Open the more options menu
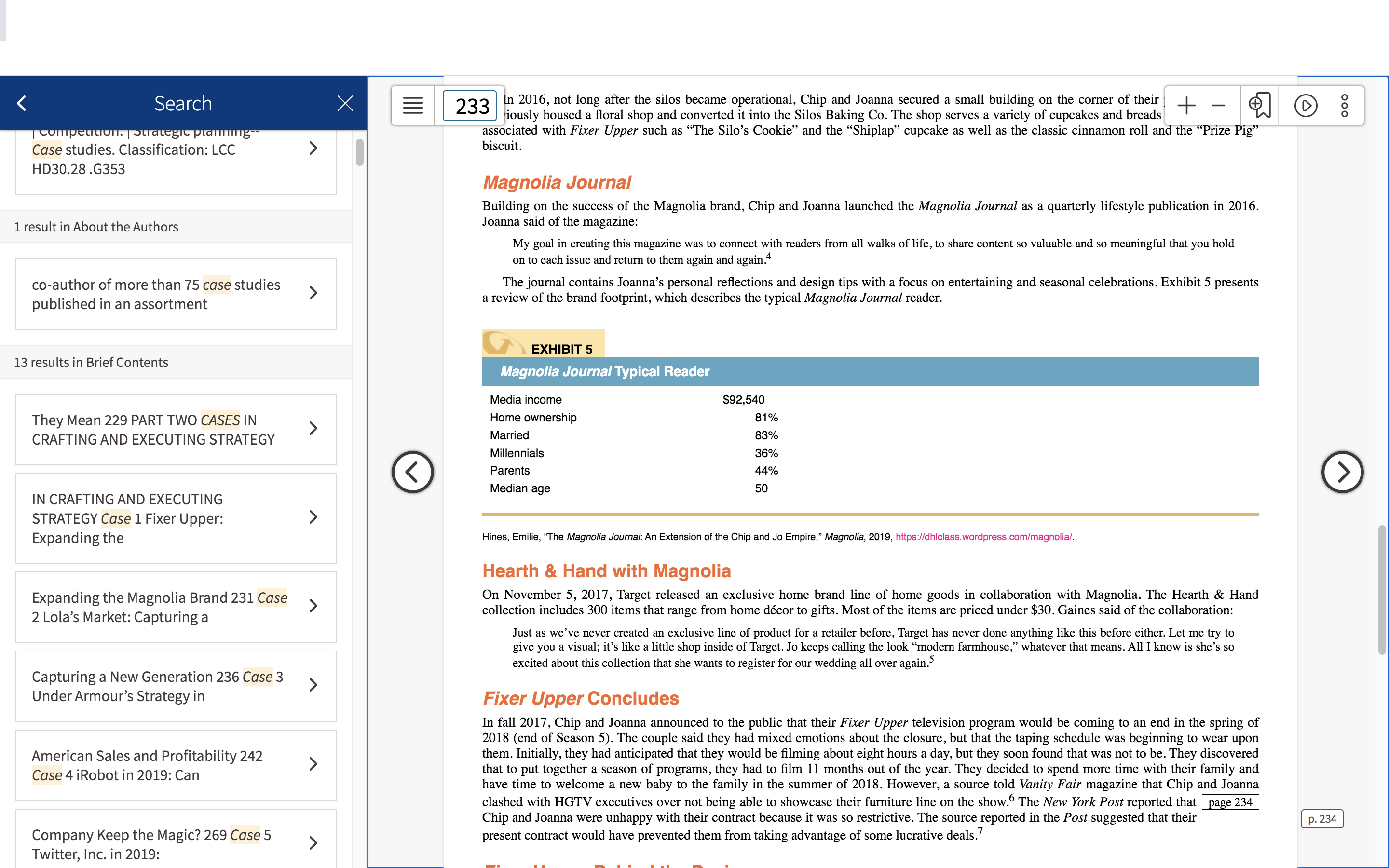The height and width of the screenshot is (868, 1389). click(x=1344, y=106)
